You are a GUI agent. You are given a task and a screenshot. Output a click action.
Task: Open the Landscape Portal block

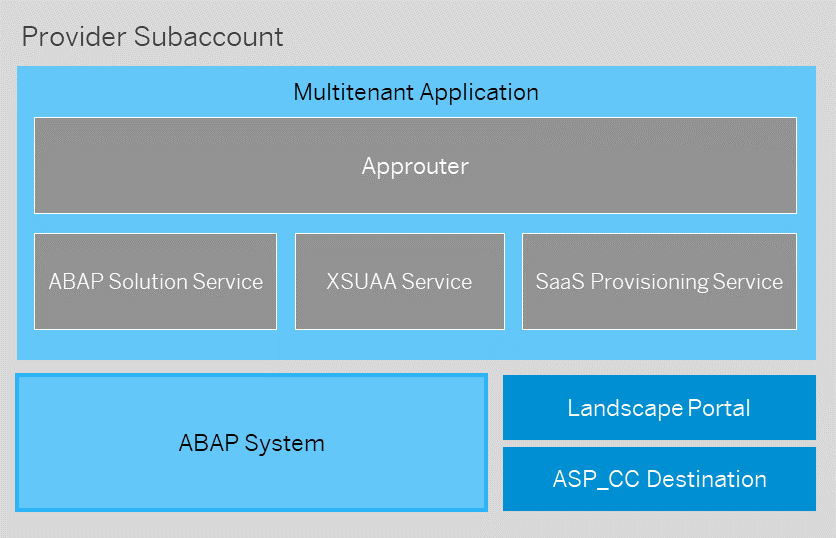pyautogui.click(x=660, y=407)
